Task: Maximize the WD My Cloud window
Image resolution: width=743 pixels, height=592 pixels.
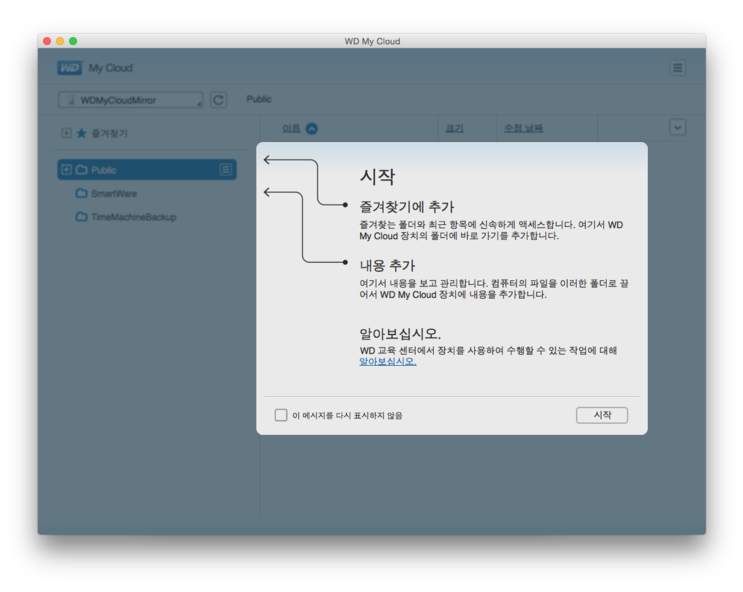Action: (x=73, y=41)
